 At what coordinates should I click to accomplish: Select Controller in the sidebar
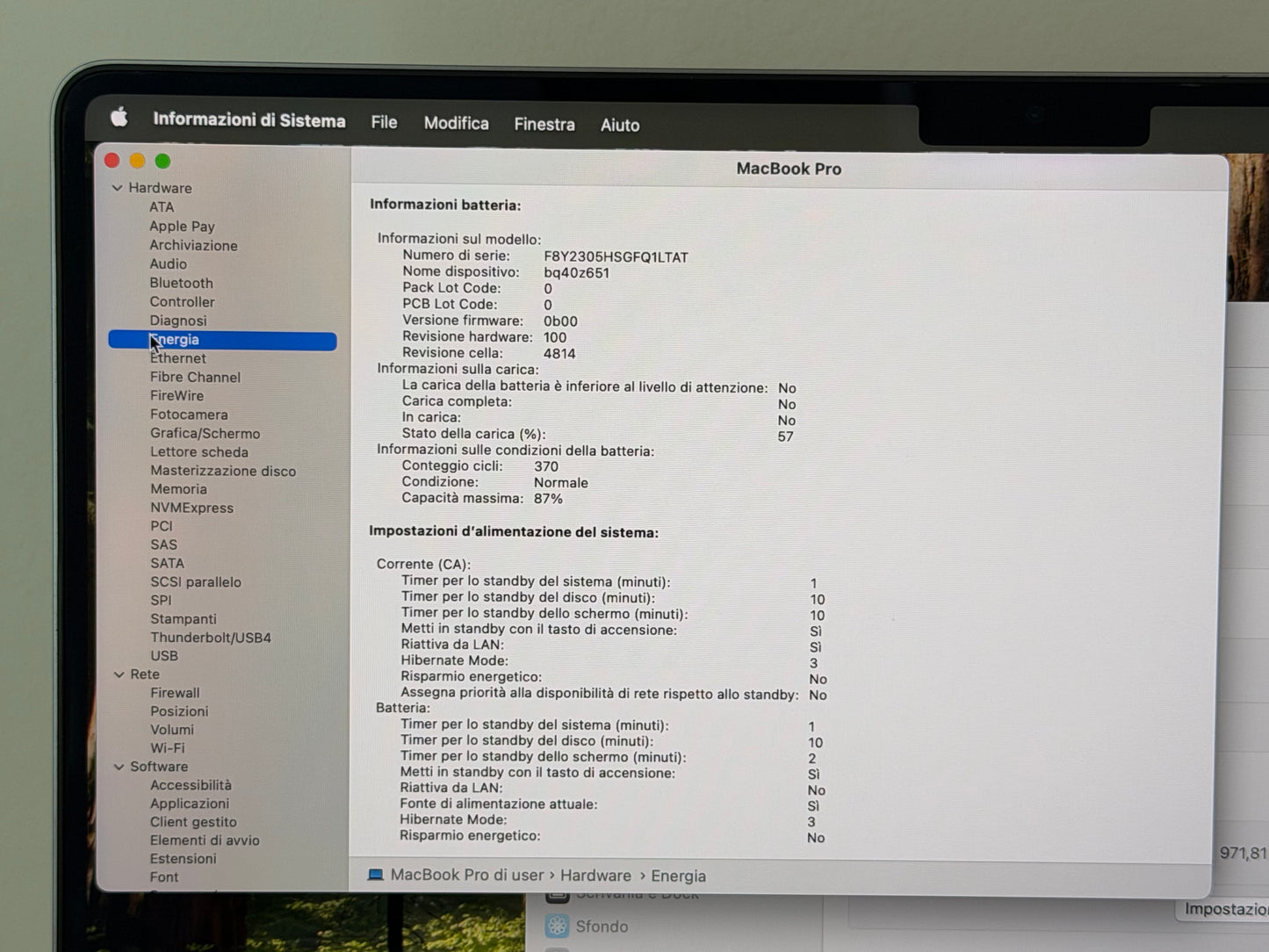182,302
